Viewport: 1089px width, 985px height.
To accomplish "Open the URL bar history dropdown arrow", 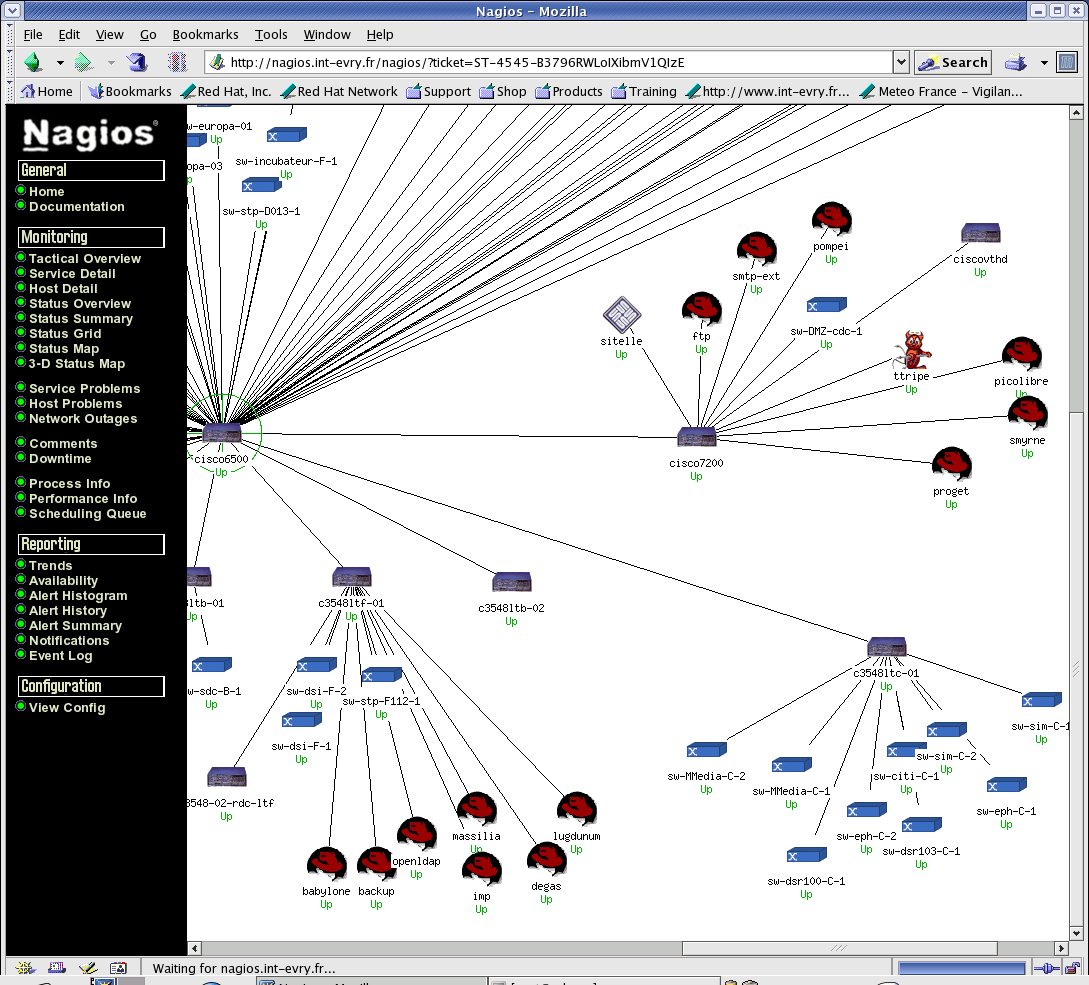I will pyautogui.click(x=899, y=61).
